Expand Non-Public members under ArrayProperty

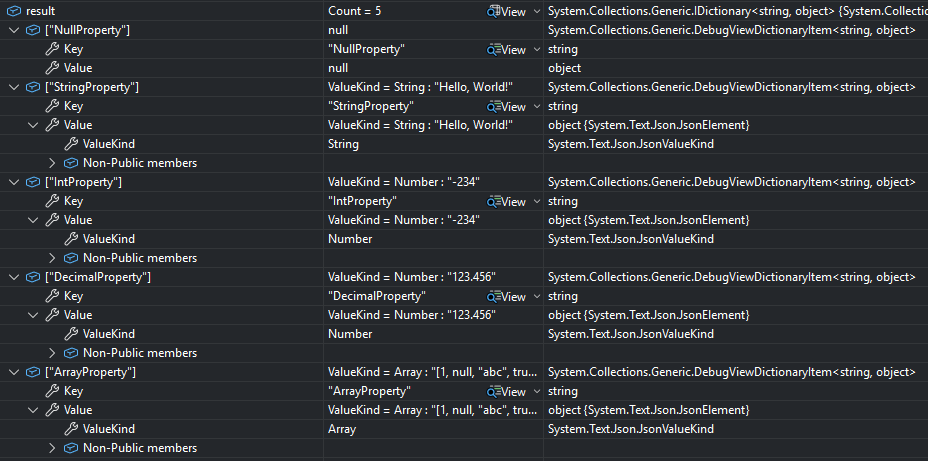click(x=52, y=448)
